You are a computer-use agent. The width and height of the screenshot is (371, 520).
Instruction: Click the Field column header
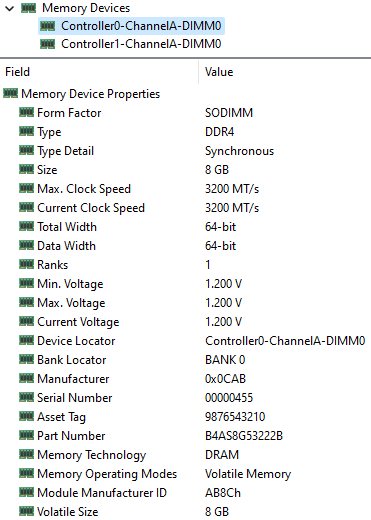tap(99, 72)
